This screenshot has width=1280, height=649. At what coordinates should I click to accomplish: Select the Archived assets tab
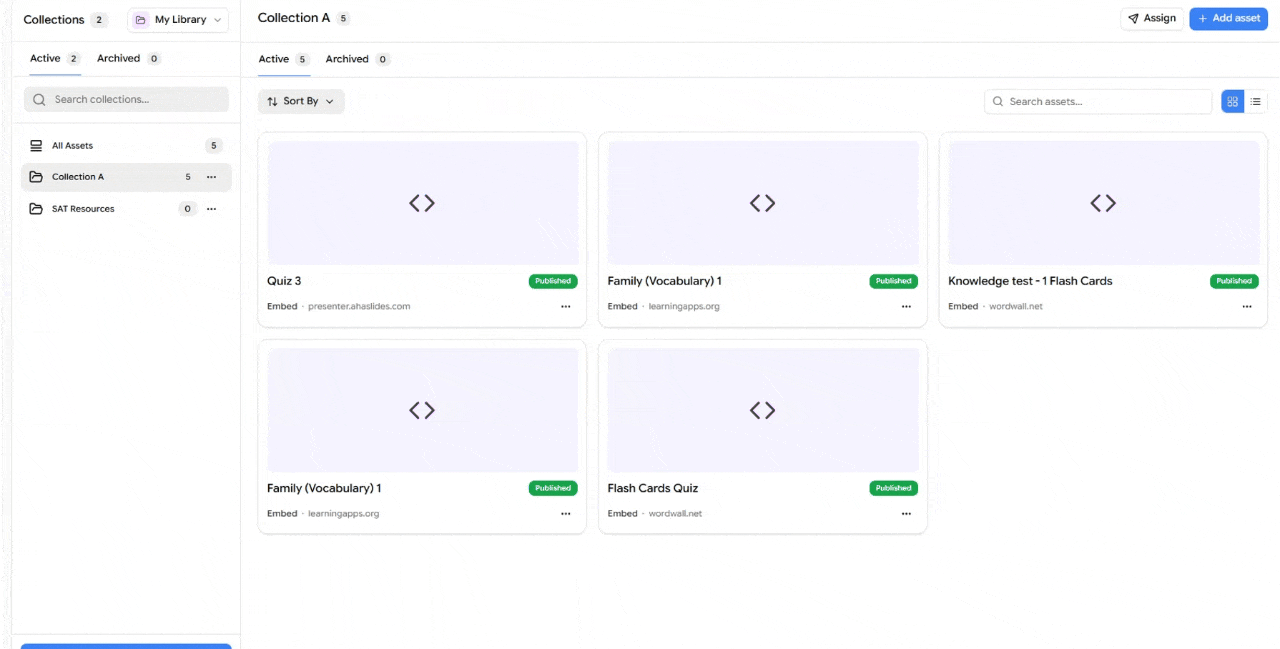click(x=357, y=60)
